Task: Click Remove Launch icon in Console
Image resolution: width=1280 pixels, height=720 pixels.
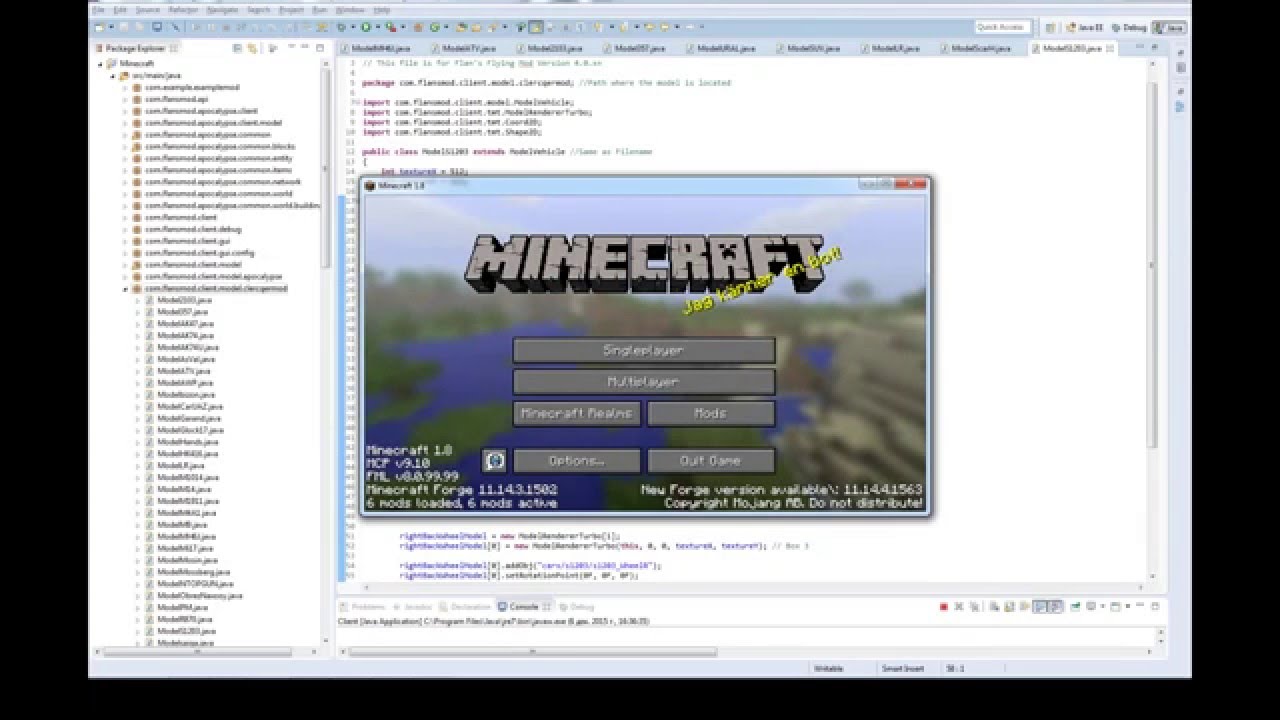Action: pyautogui.click(x=958, y=606)
